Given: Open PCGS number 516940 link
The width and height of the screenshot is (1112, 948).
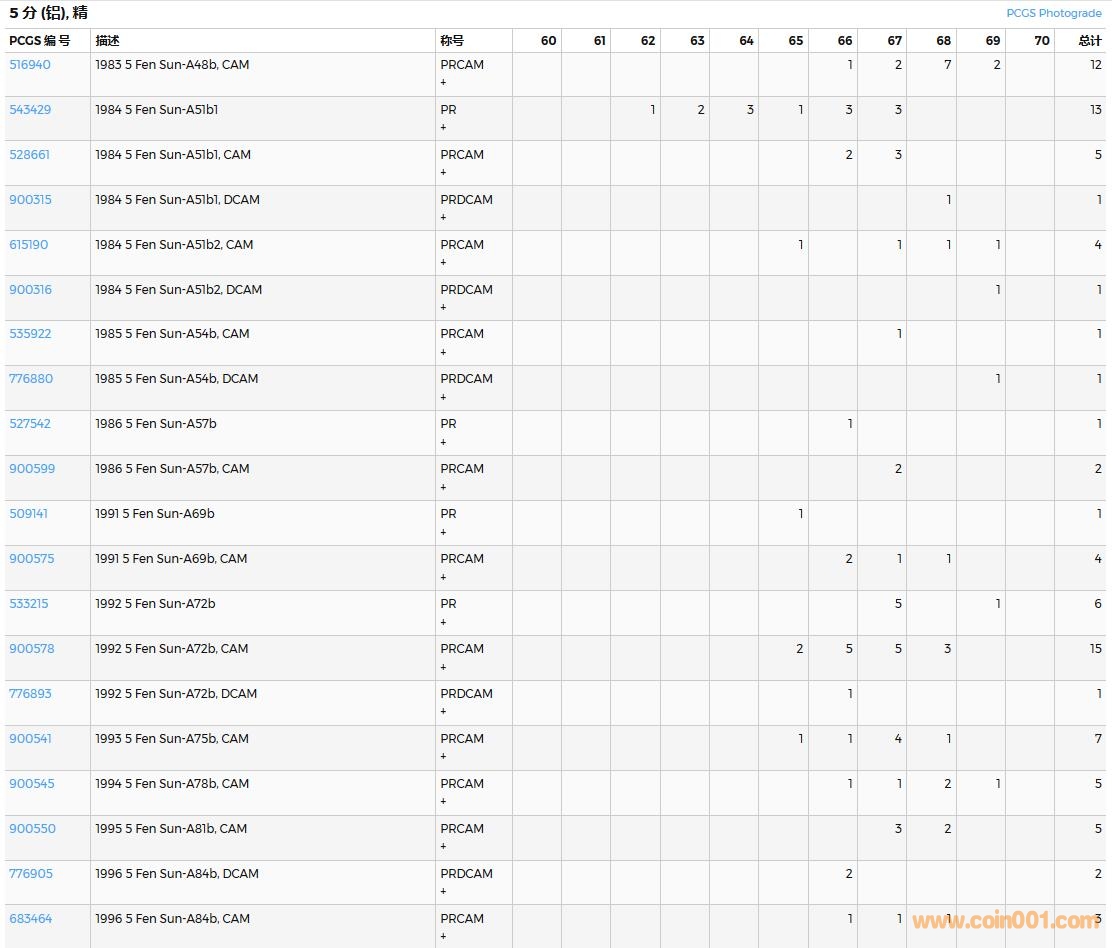Looking at the screenshot, I should (30, 65).
